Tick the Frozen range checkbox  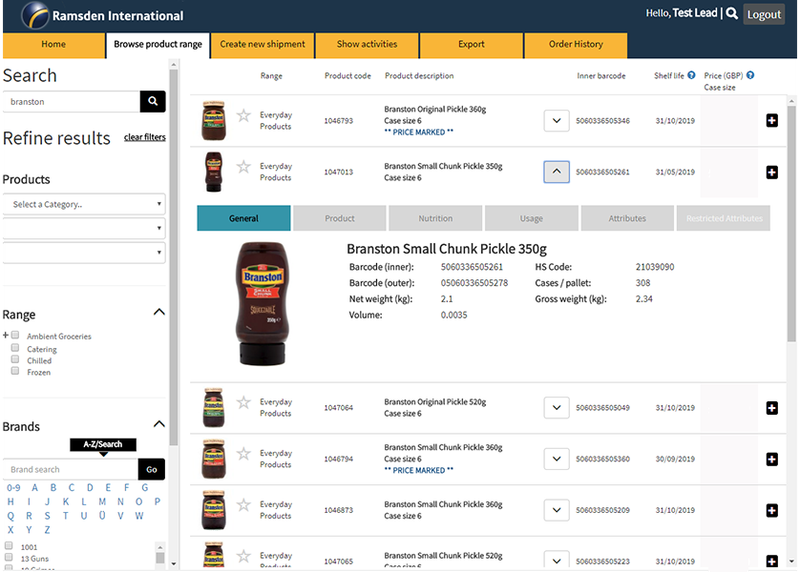(15, 371)
